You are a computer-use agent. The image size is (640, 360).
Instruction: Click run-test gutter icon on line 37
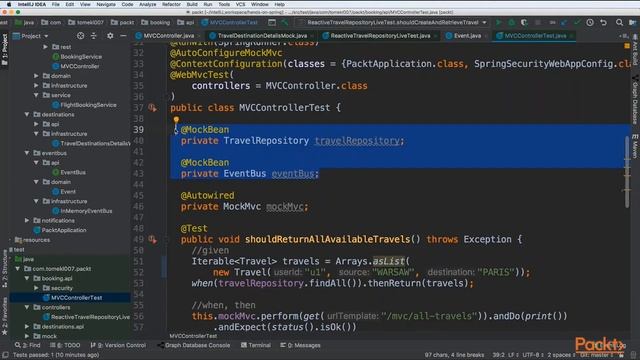(152, 107)
